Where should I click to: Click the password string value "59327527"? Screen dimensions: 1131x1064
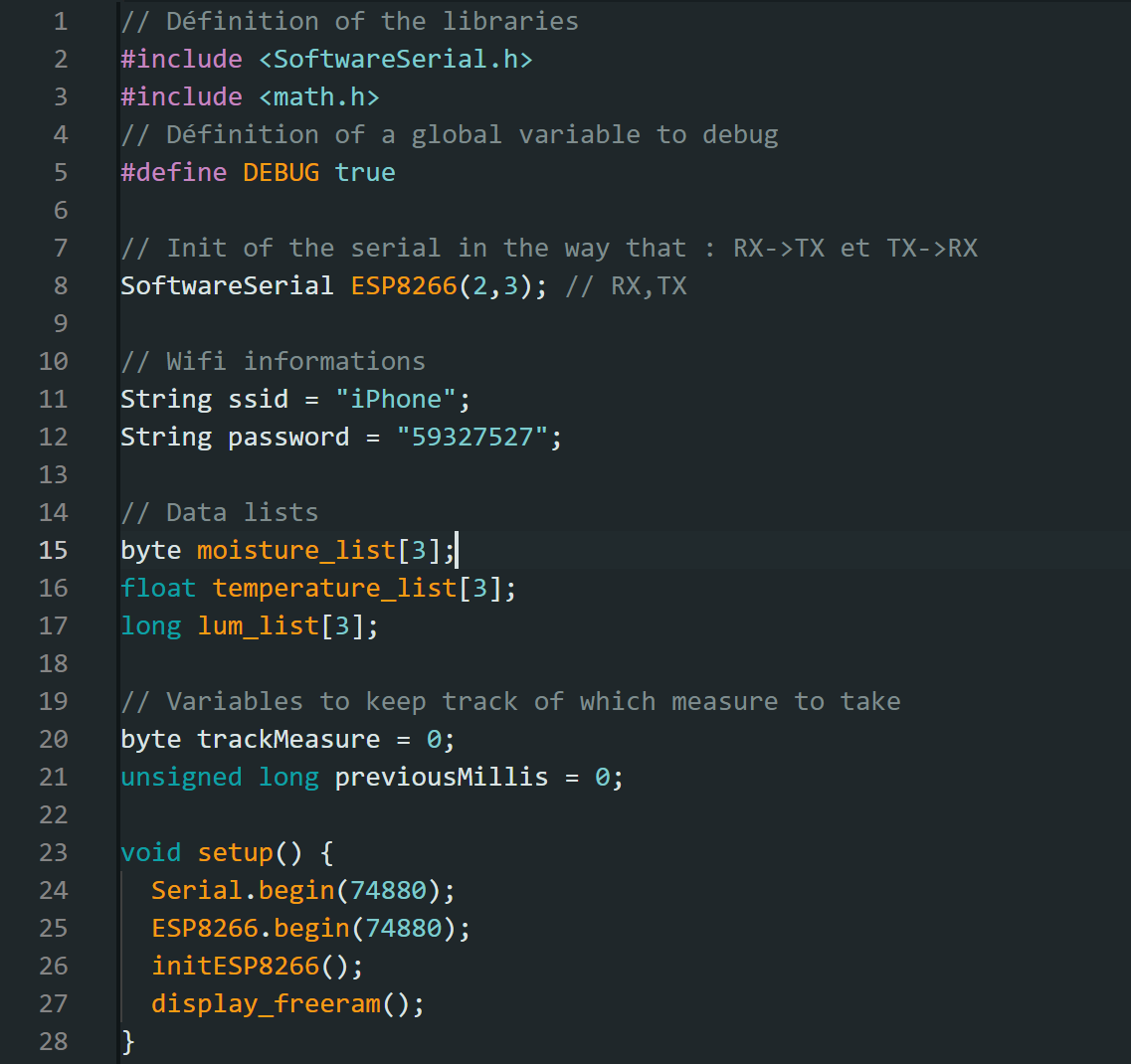[472, 437]
